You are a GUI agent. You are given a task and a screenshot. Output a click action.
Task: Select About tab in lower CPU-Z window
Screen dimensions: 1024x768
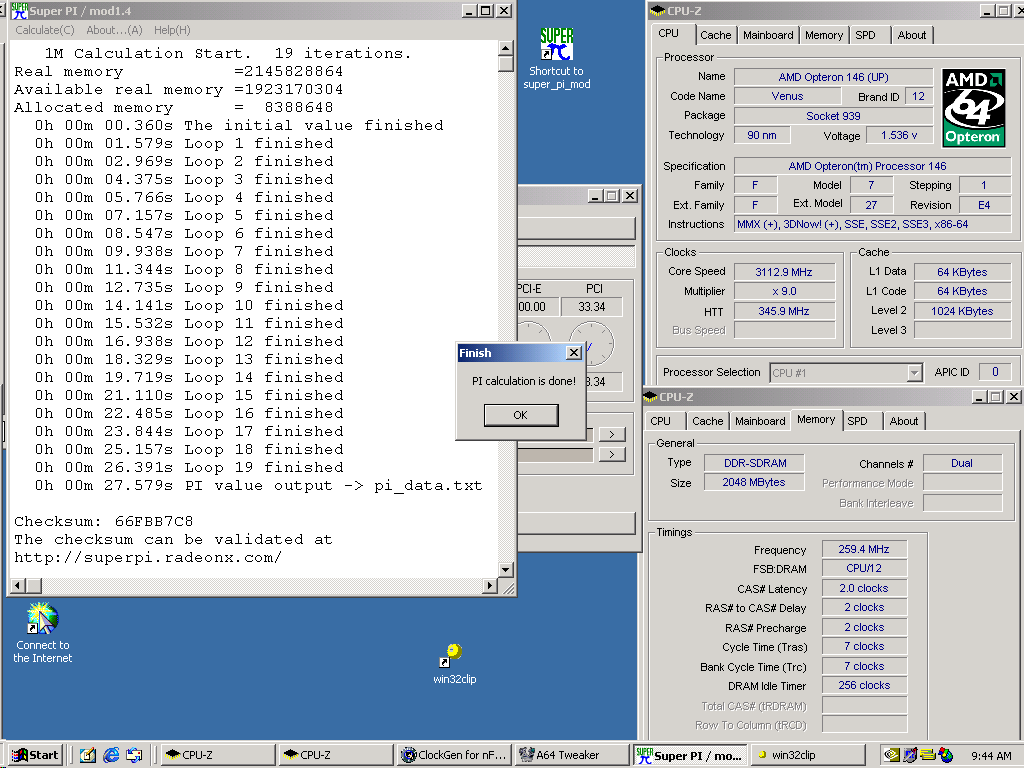[x=904, y=421]
